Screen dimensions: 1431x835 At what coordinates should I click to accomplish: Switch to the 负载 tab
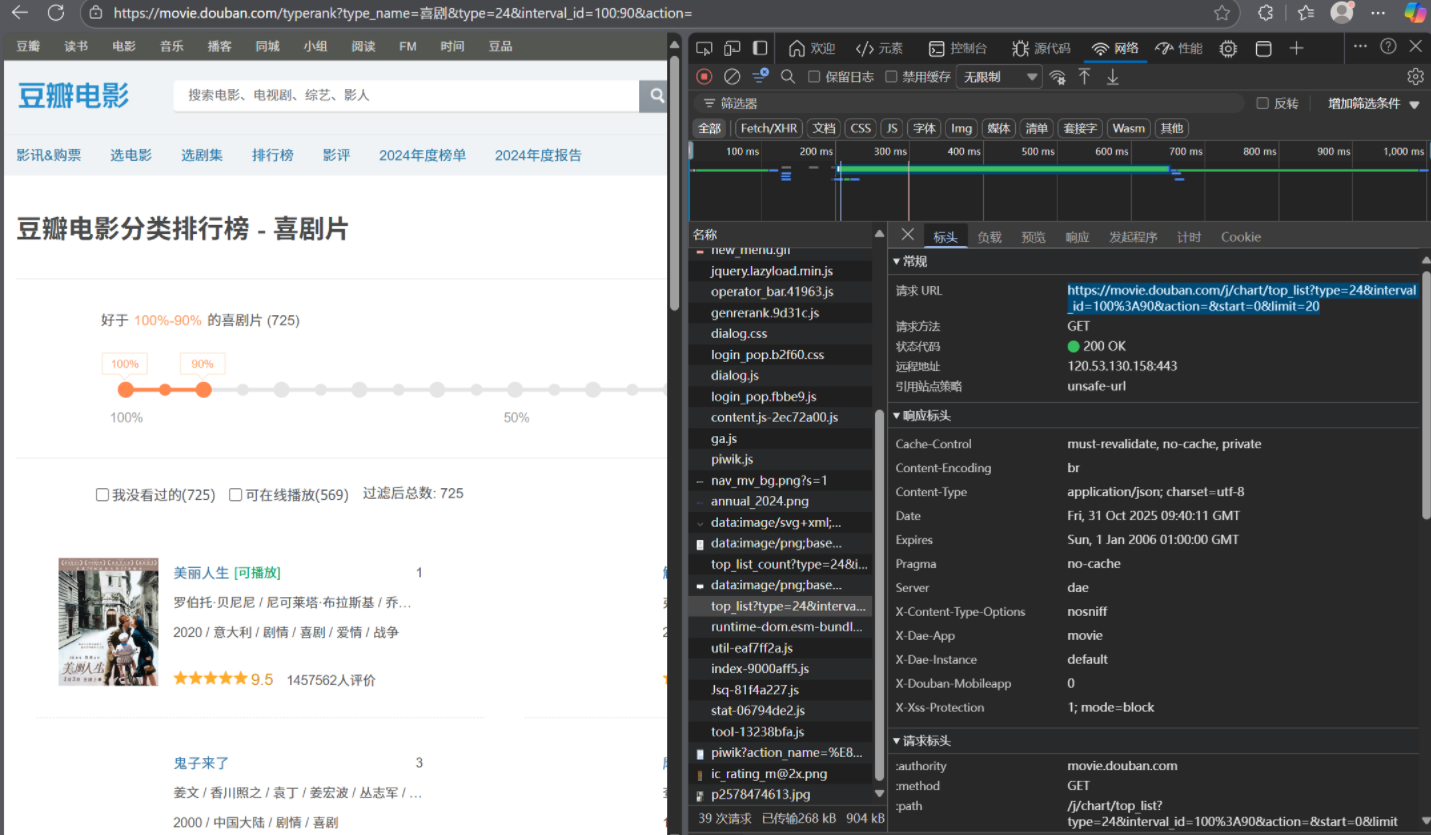[989, 237]
